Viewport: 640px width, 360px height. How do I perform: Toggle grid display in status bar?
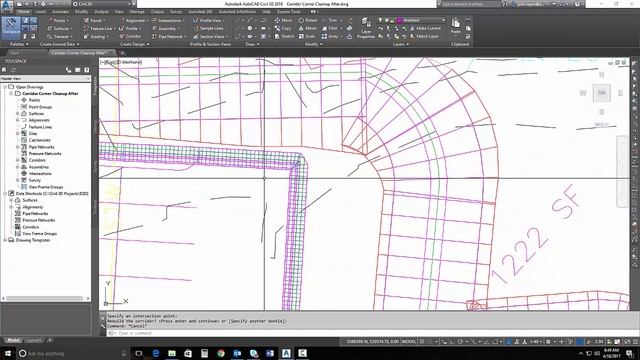(x=422, y=342)
